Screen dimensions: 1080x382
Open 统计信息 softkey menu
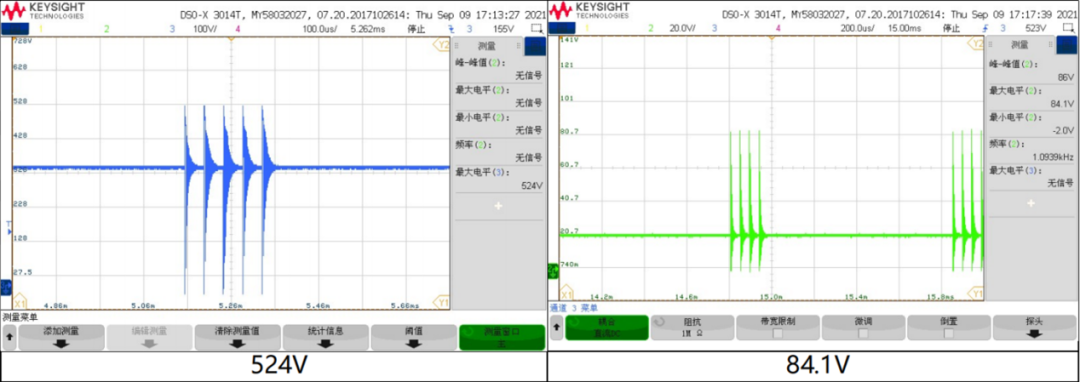[x=326, y=337]
